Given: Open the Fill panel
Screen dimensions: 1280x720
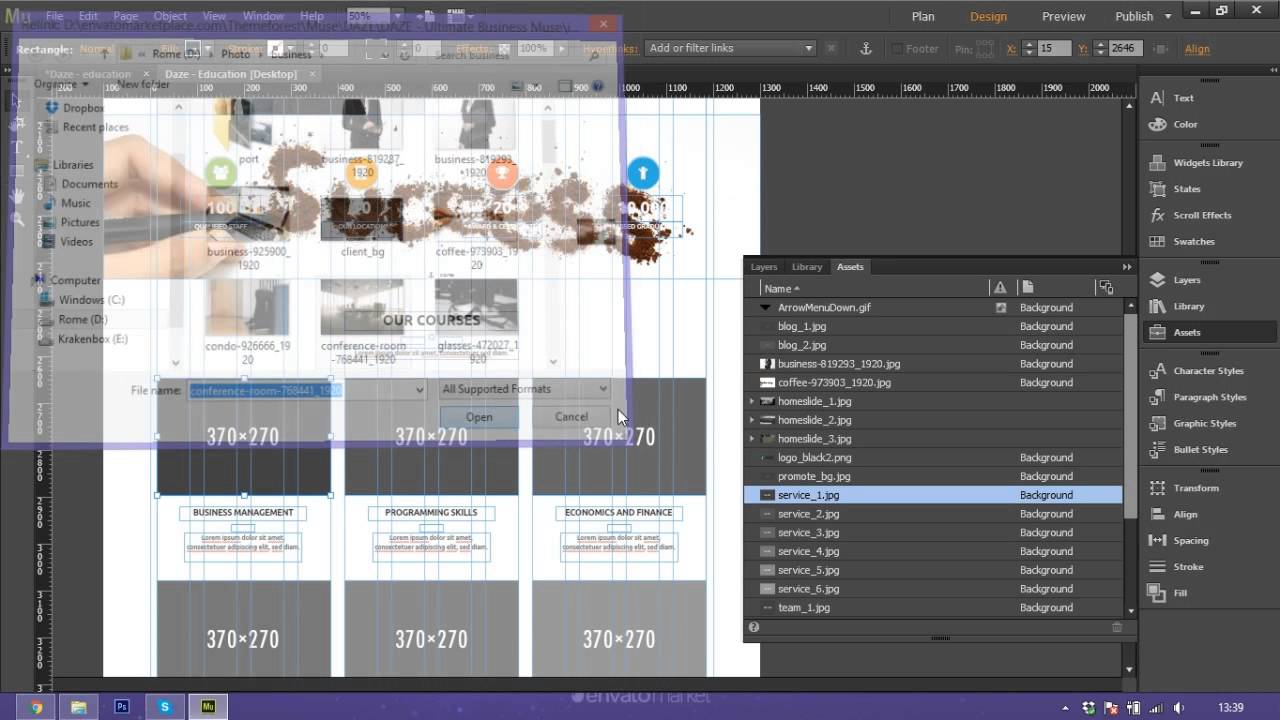Looking at the screenshot, I should pos(1168,593).
